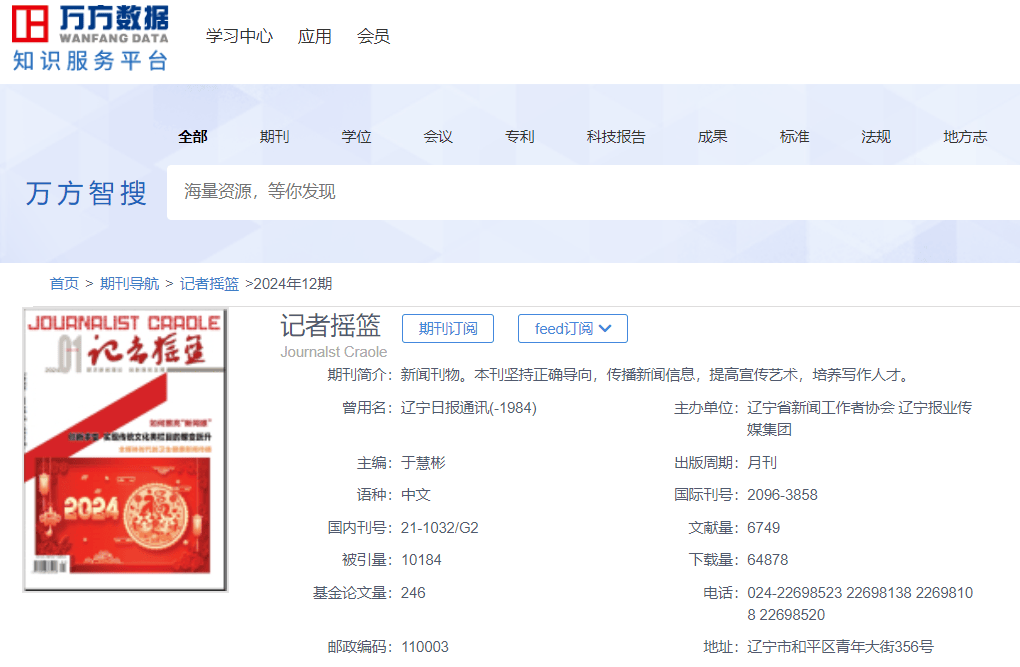The height and width of the screenshot is (667, 1020).
Task: Focus the 海量资源 search input field
Action: point(593,192)
